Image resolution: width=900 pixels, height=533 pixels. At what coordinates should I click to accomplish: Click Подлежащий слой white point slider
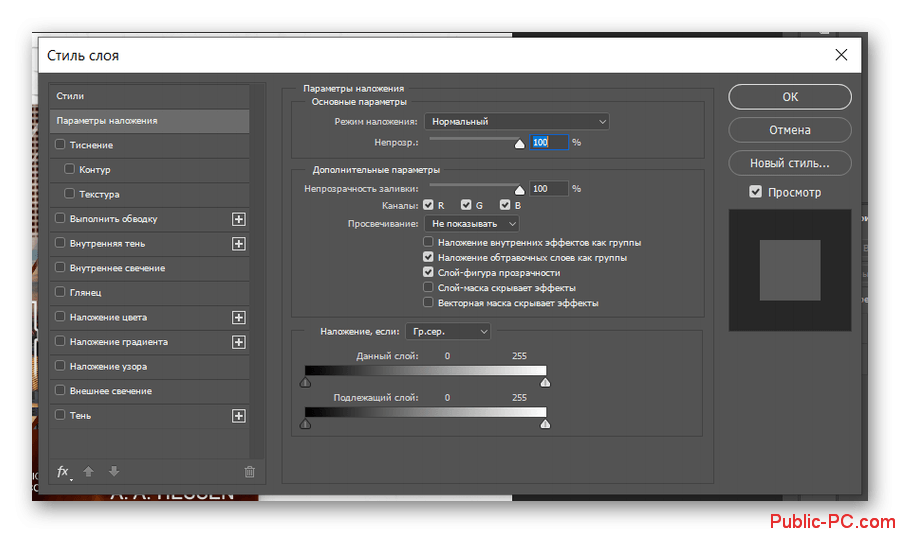[545, 424]
